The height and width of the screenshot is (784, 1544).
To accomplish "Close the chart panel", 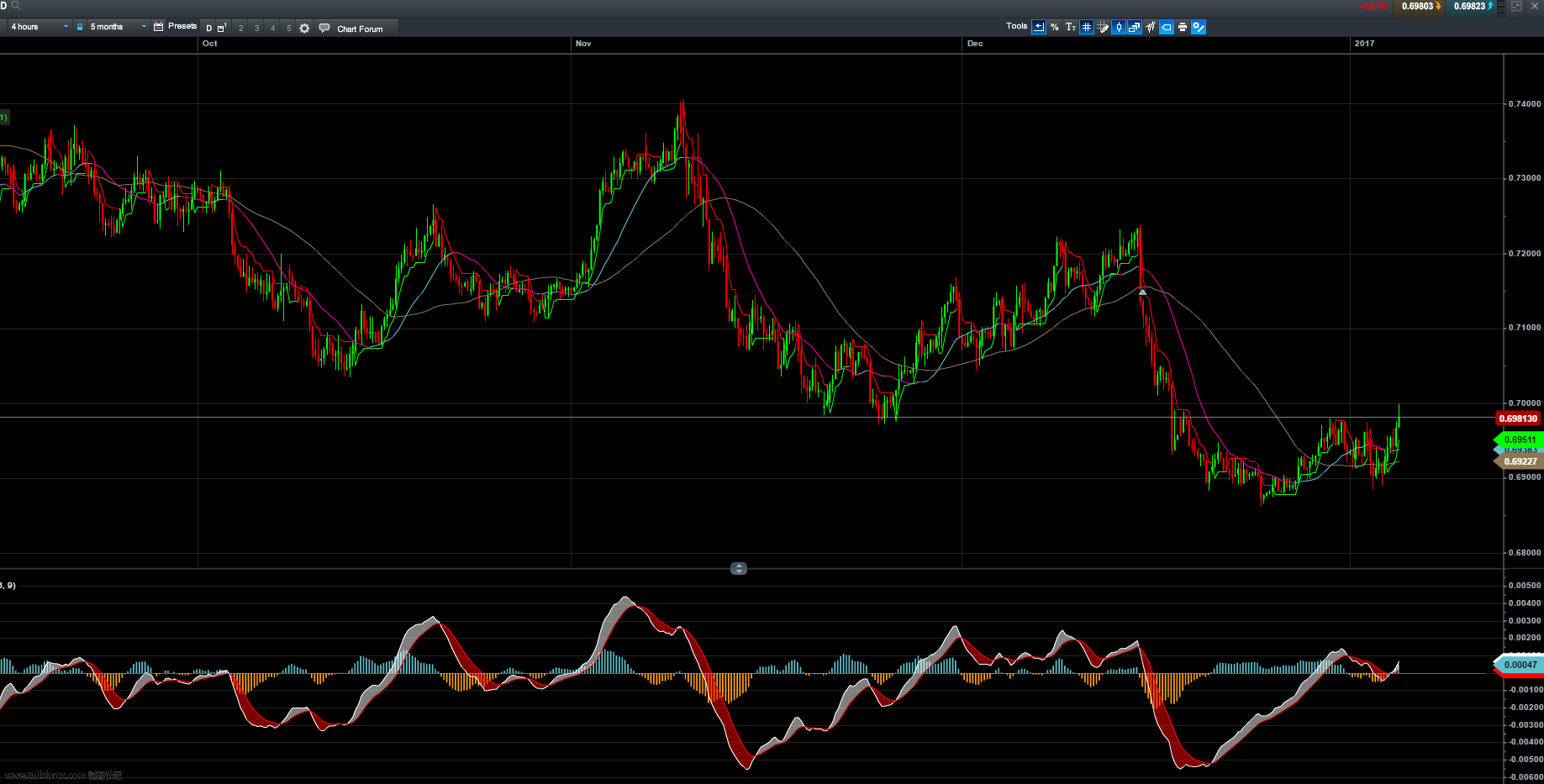I will (x=1535, y=6).
